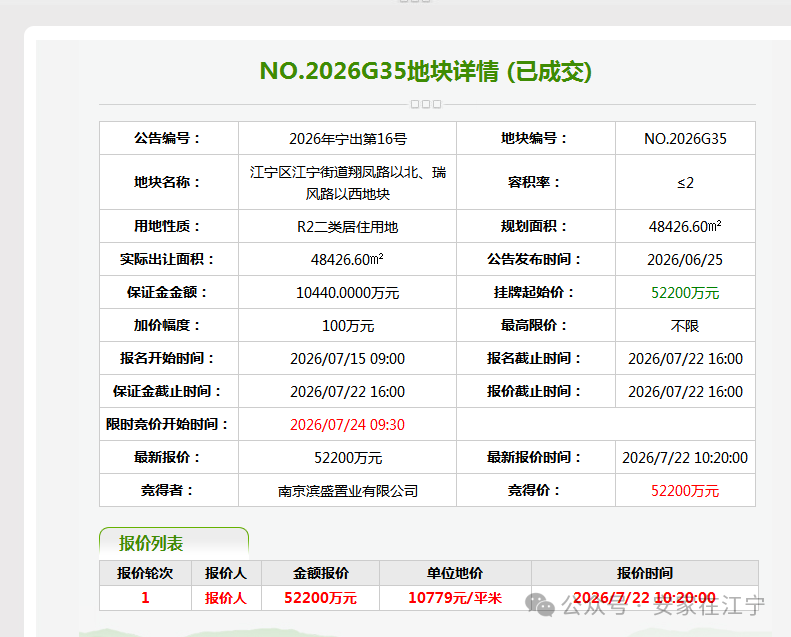Click the 报价时间 column header
Viewport: 791px width, 637px height.
click(645, 573)
